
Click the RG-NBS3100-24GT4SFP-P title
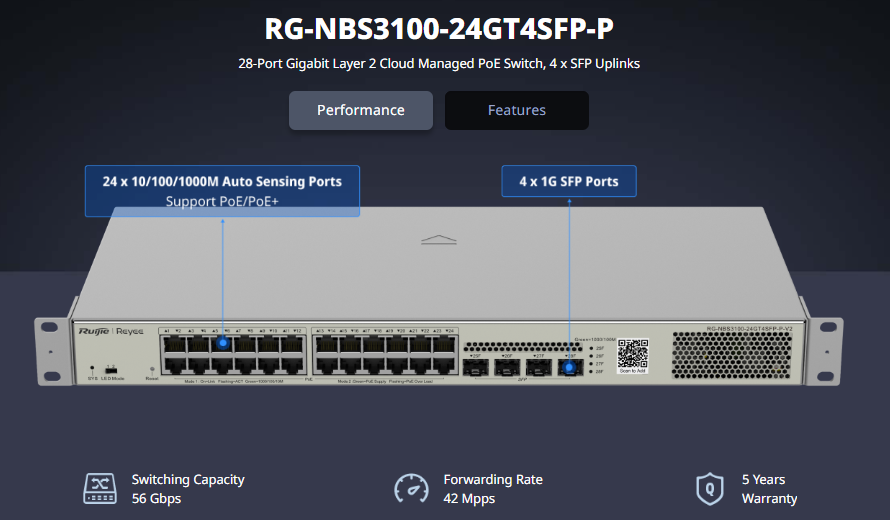pos(439,29)
